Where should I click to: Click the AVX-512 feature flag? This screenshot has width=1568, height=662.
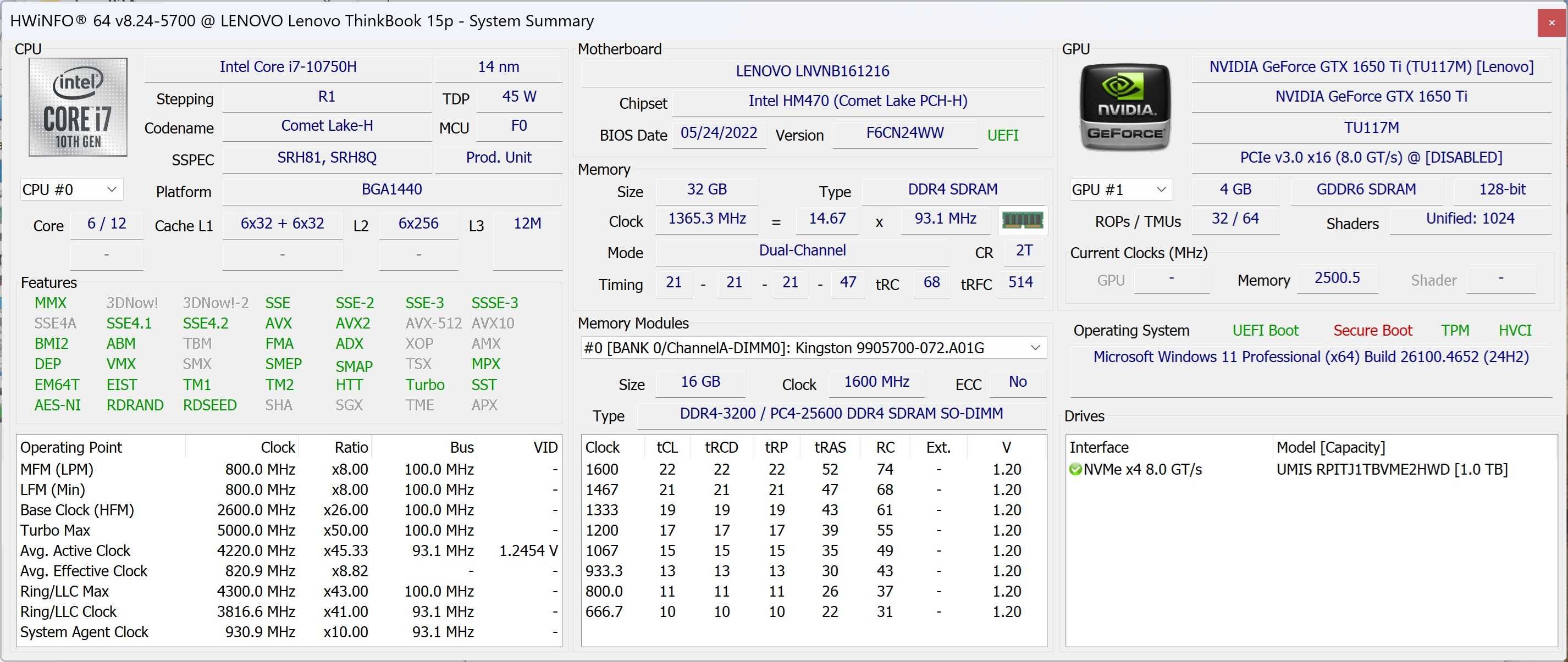coord(434,323)
